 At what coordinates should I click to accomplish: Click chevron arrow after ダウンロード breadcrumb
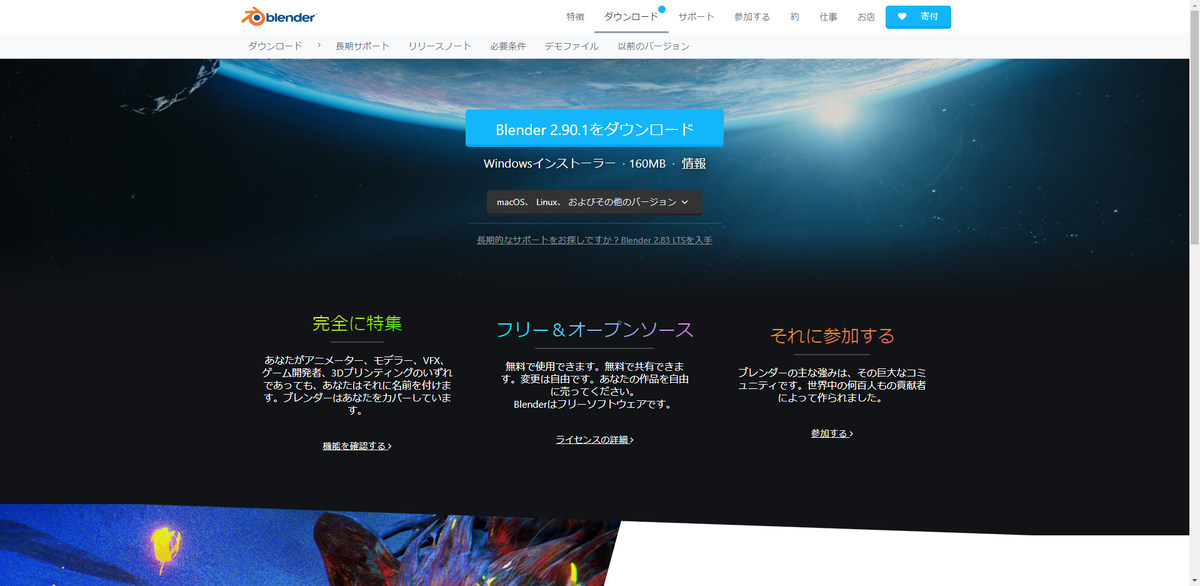point(319,45)
